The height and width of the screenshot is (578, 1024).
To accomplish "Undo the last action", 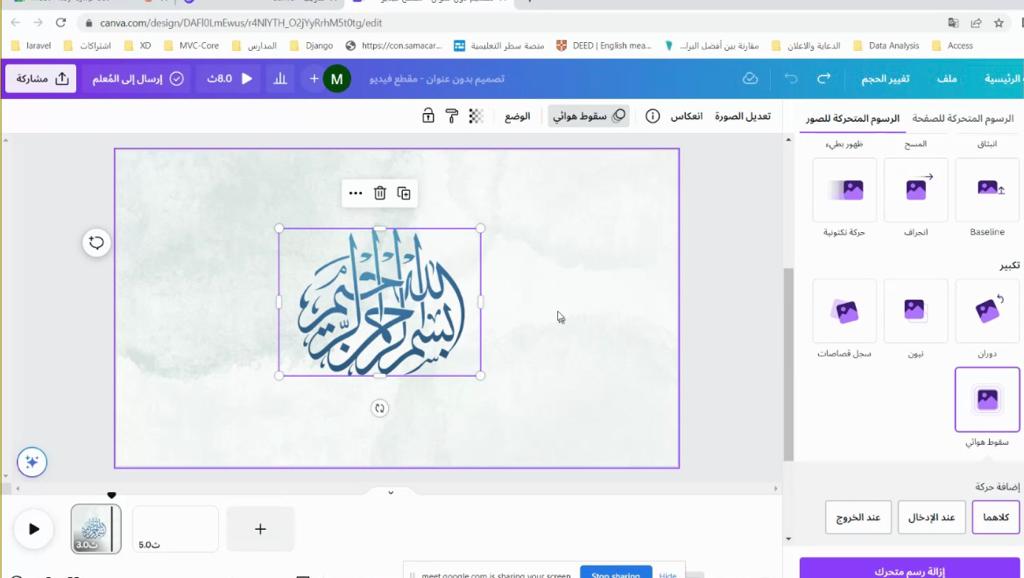I will tap(791, 78).
